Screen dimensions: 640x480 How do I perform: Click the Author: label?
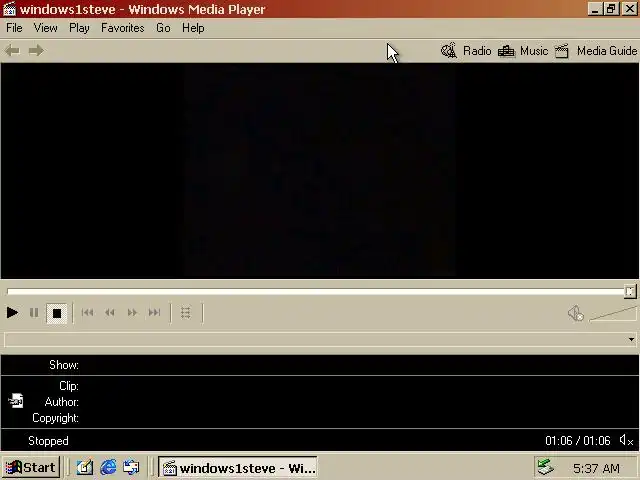[x=62, y=402]
